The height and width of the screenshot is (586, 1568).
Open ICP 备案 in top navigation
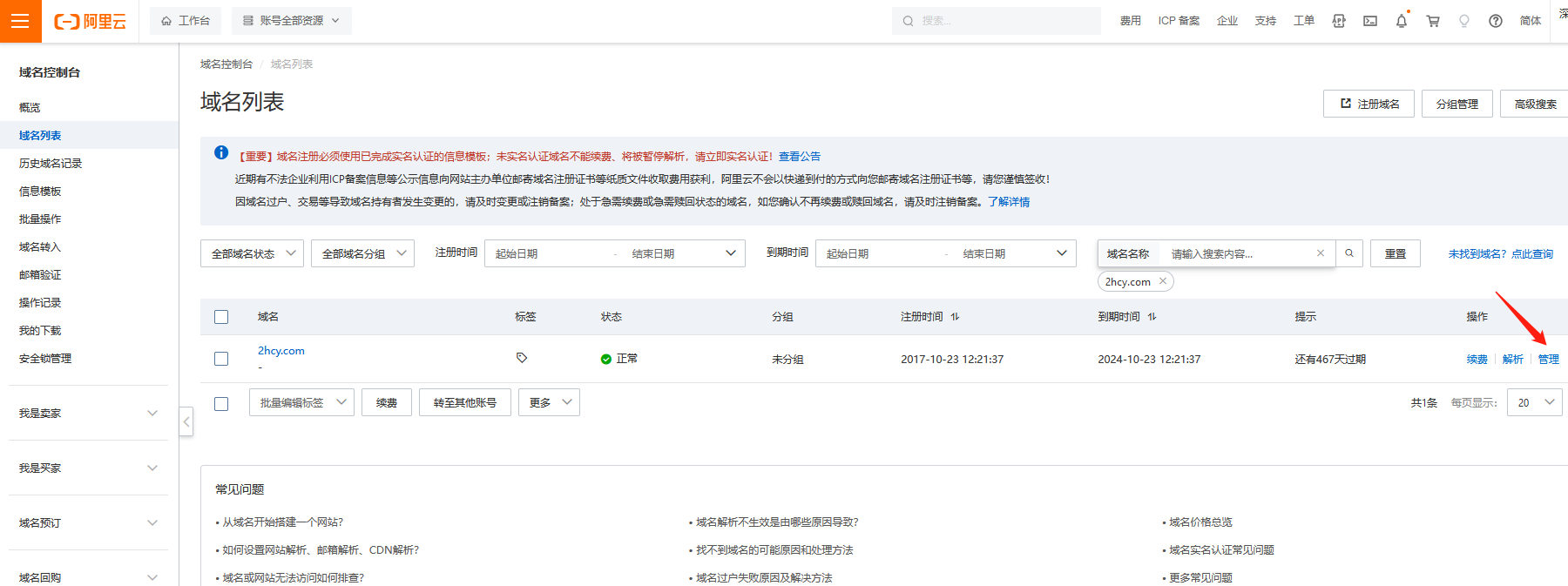(x=1179, y=21)
